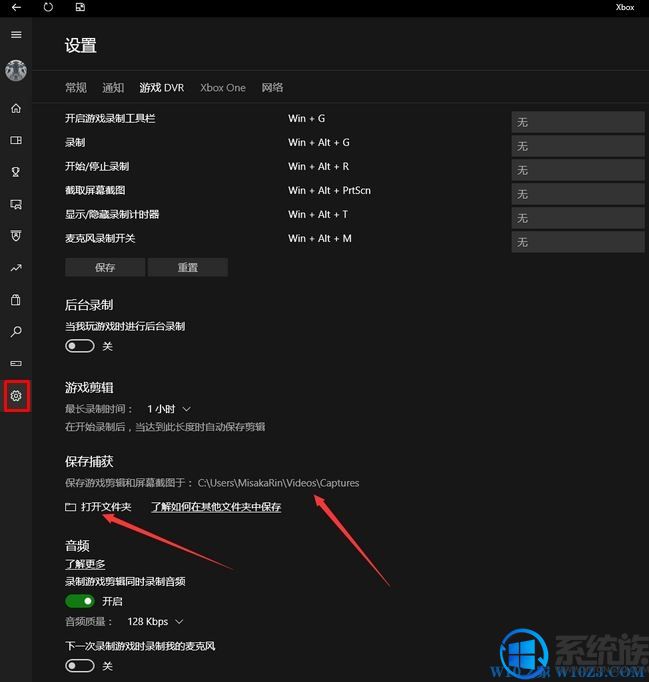The height and width of the screenshot is (682, 649).
Task: Open the 了解更多 link under 音频
Action: (85, 564)
